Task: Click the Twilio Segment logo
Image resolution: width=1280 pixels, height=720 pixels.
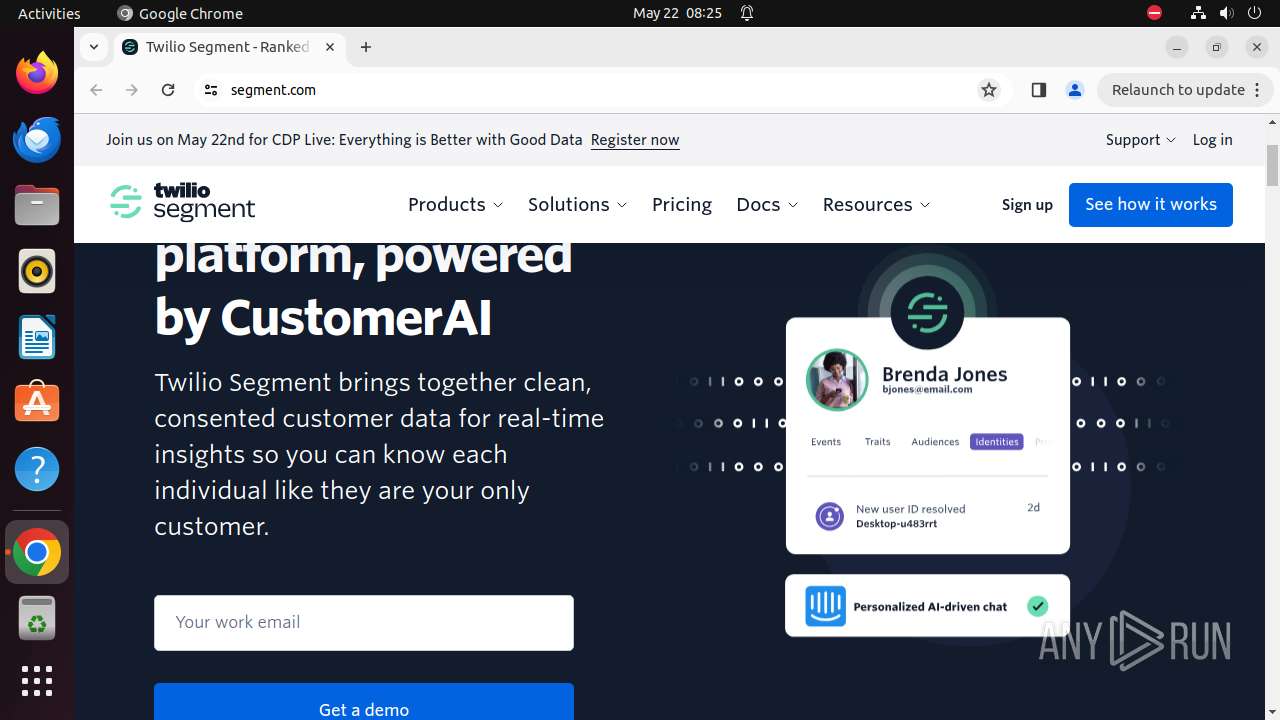Action: click(x=183, y=202)
